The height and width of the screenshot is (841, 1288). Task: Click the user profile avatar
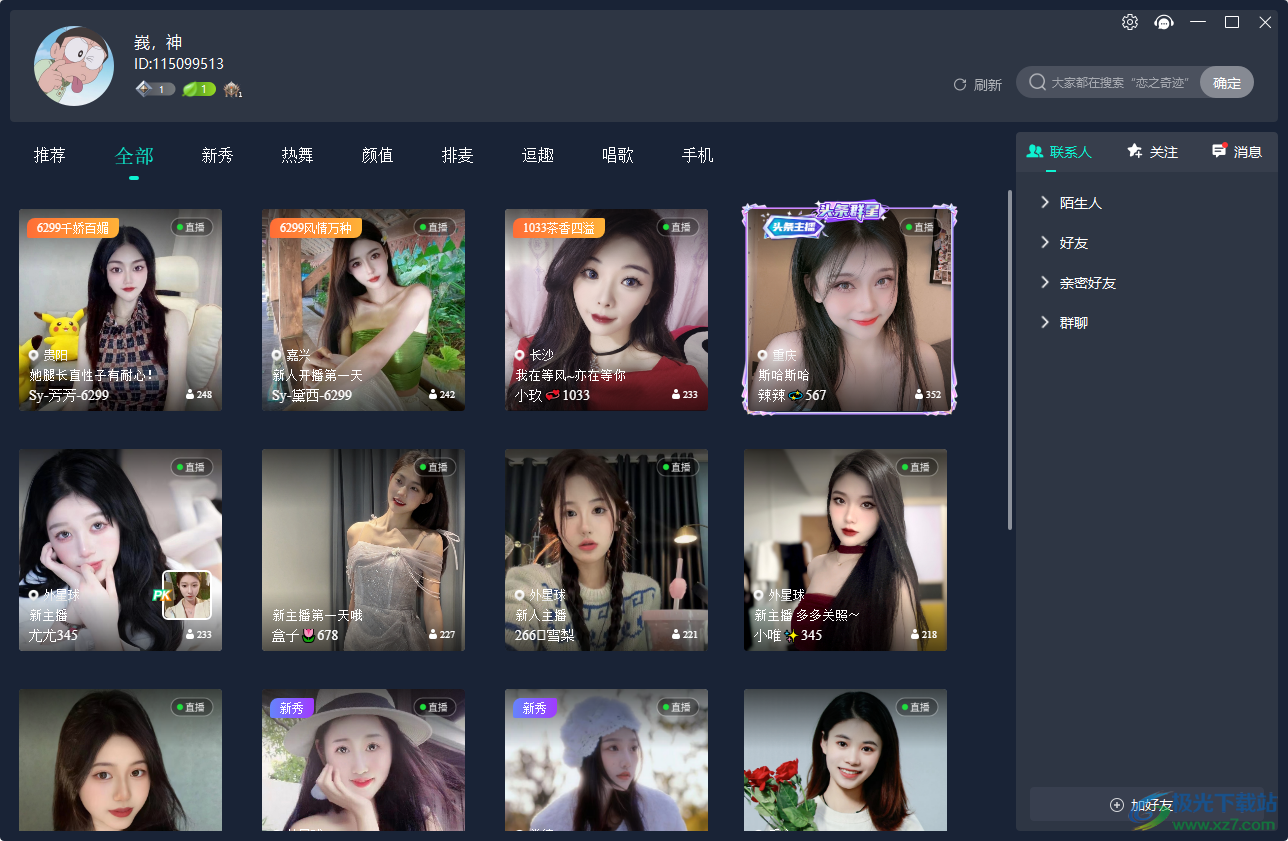(74, 66)
